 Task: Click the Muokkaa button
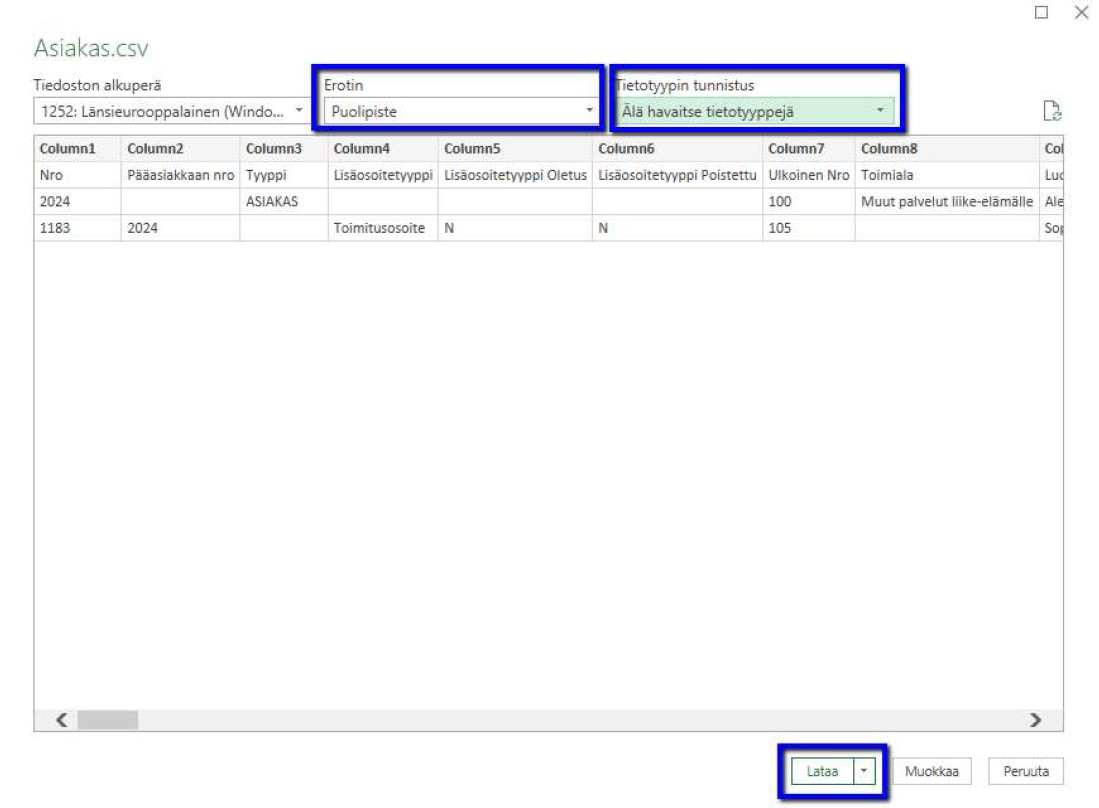pos(932,772)
